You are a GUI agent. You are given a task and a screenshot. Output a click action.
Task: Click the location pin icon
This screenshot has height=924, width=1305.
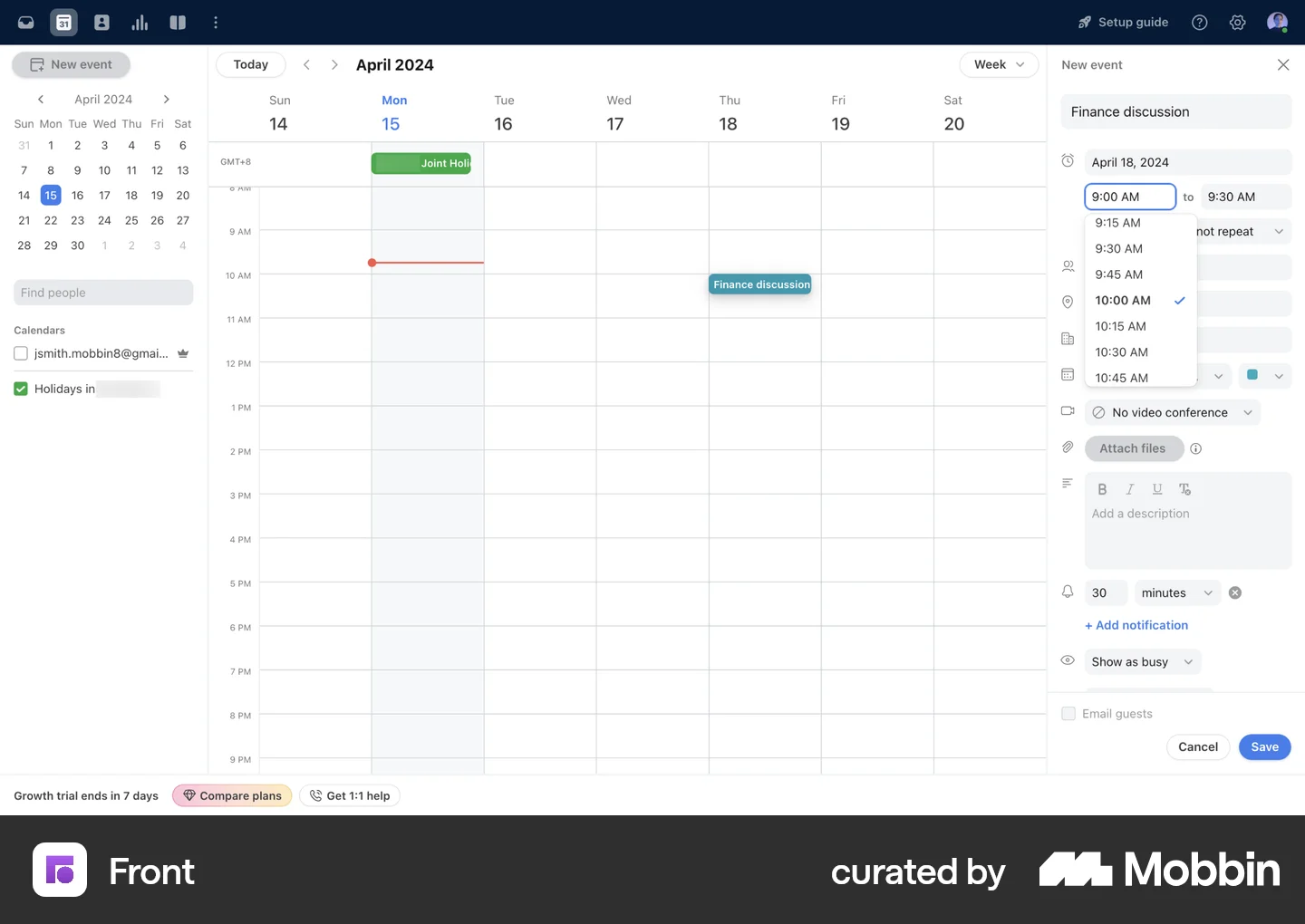(1068, 303)
